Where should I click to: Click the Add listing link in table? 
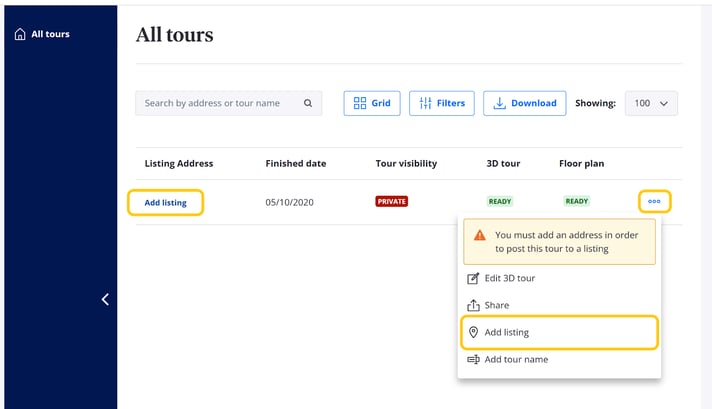[165, 203]
